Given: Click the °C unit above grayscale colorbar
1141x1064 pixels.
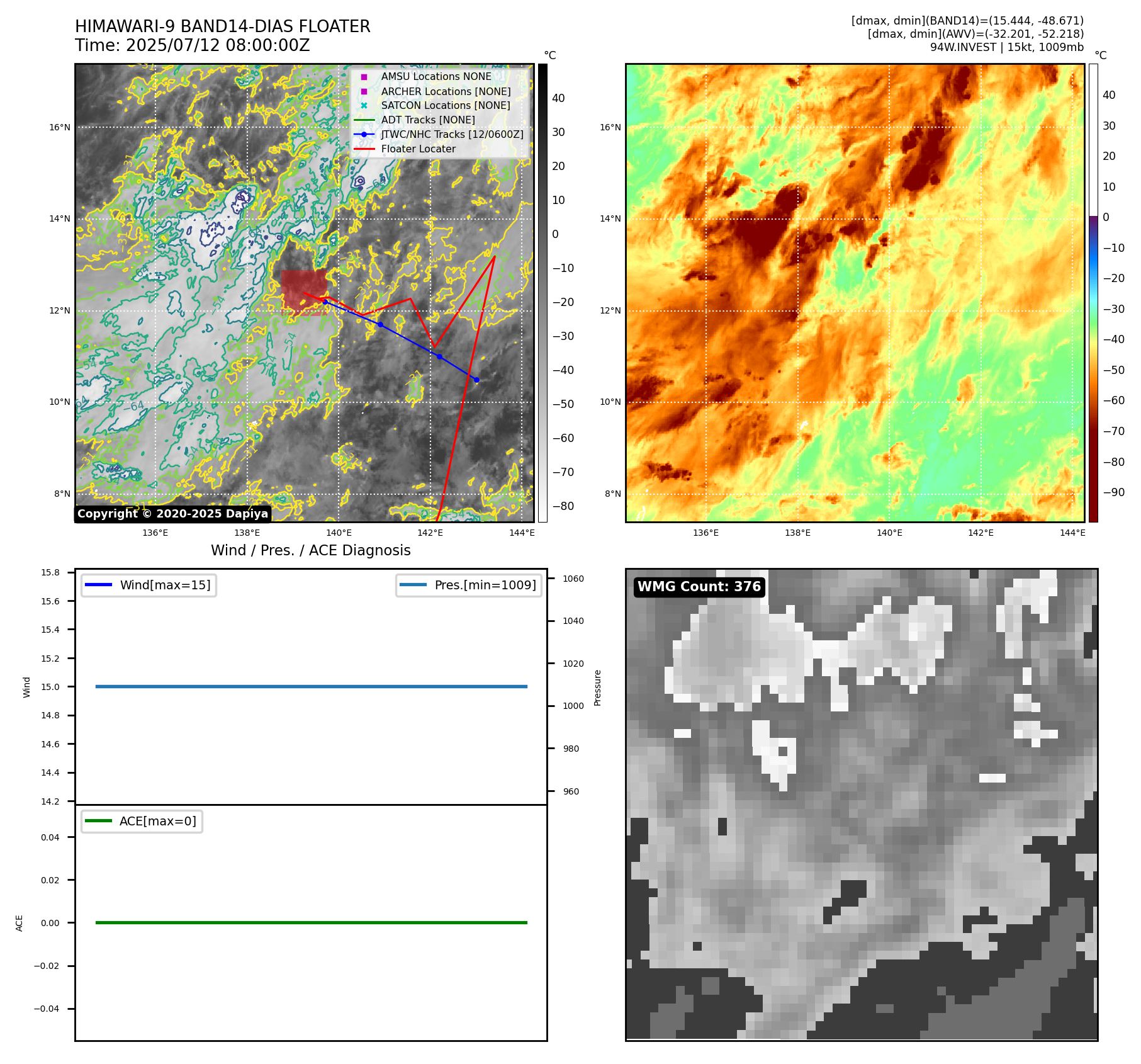Looking at the screenshot, I should 550,55.
